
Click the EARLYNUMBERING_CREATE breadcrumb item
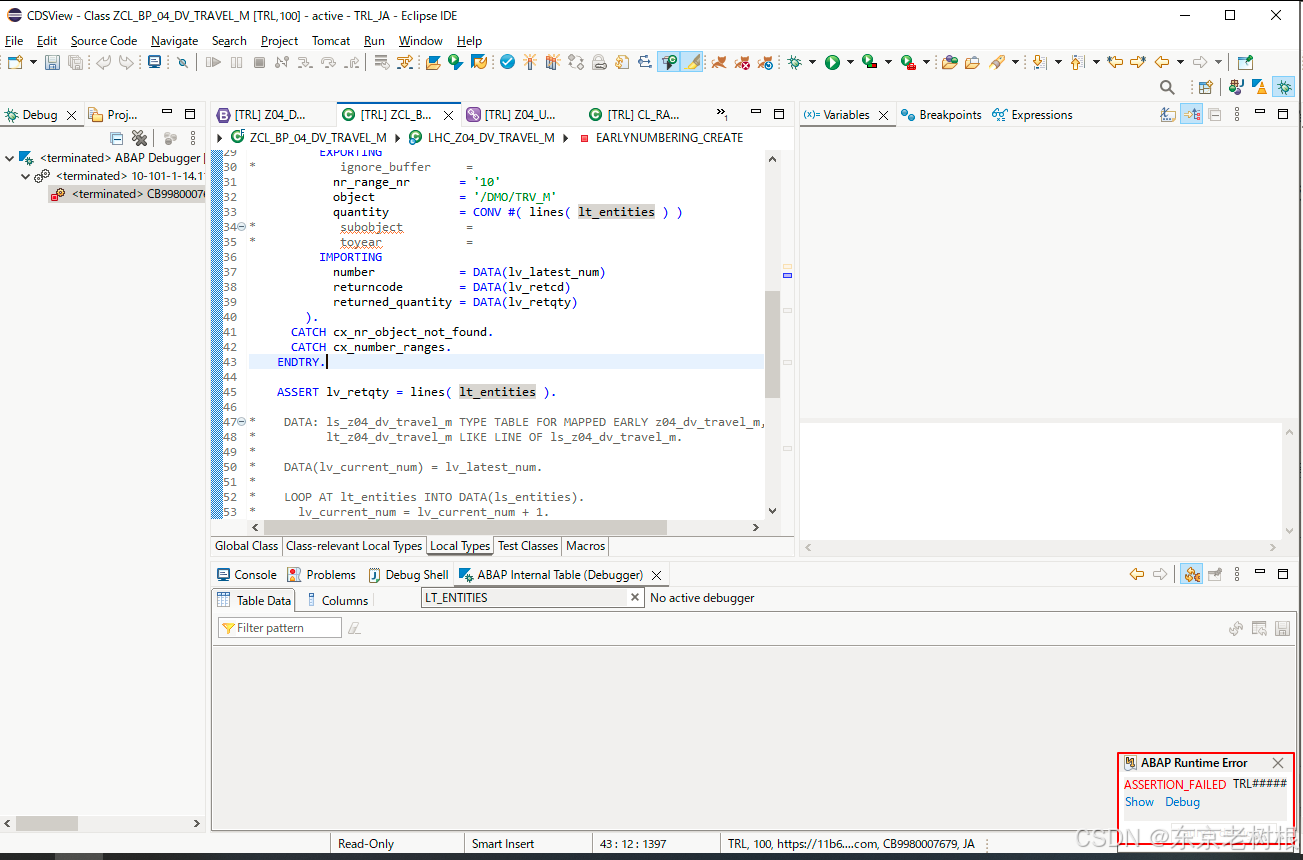(669, 137)
